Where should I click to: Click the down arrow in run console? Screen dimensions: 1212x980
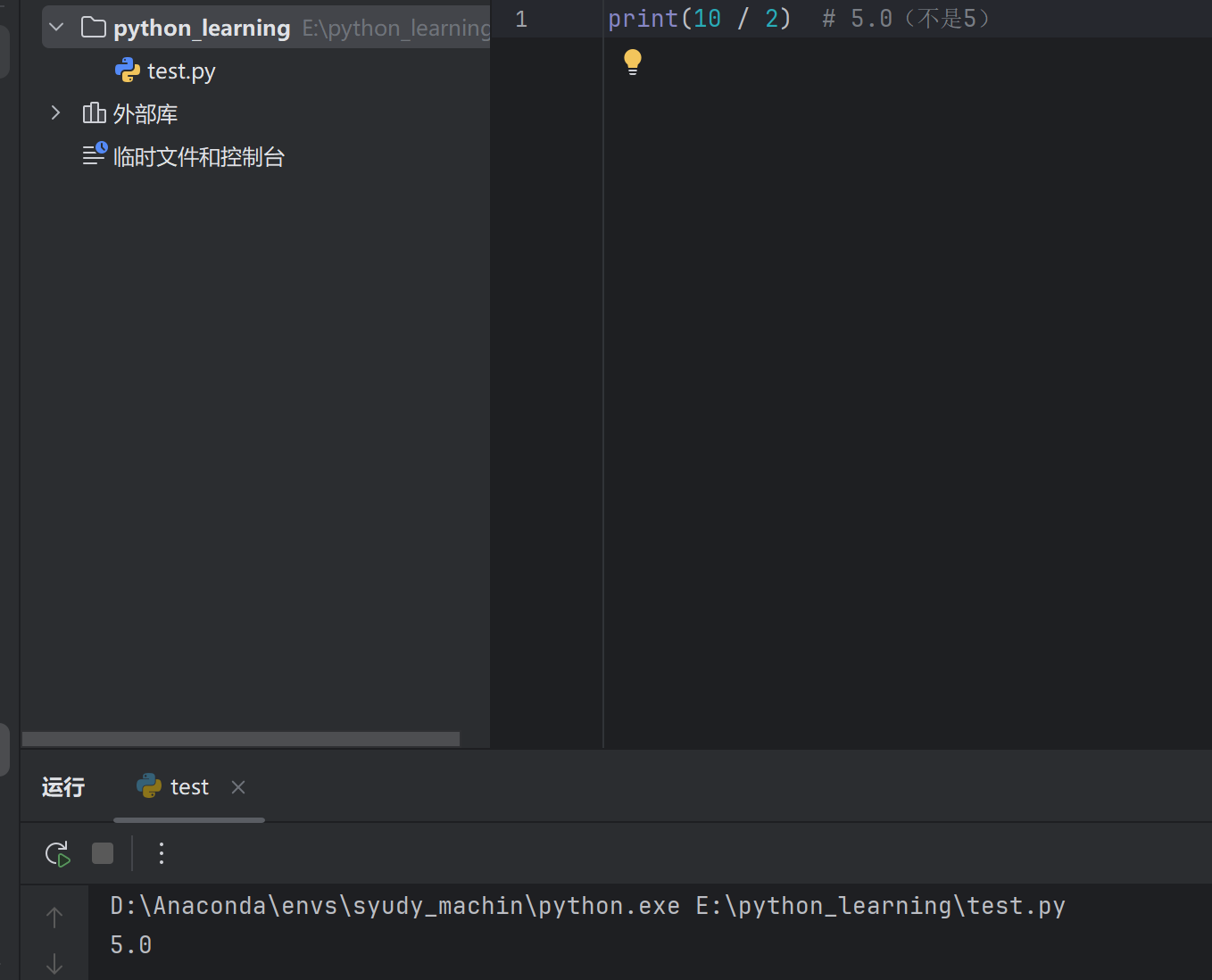(x=54, y=964)
